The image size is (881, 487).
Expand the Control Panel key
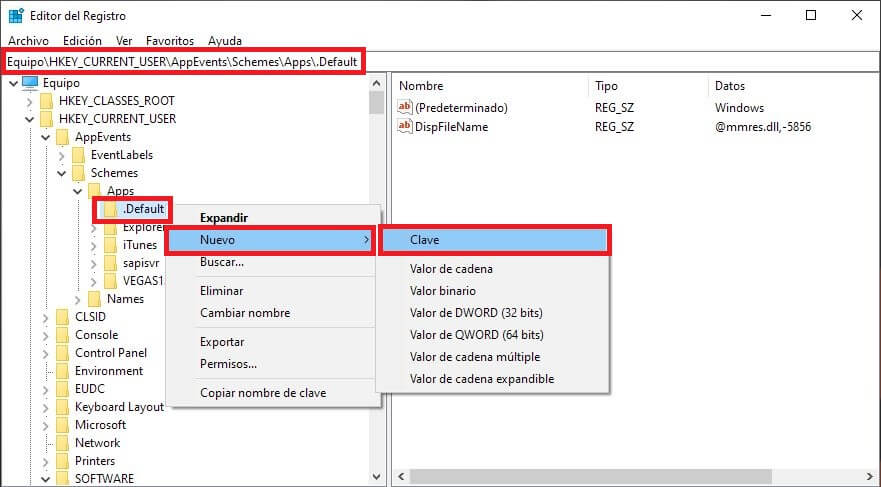(46, 353)
